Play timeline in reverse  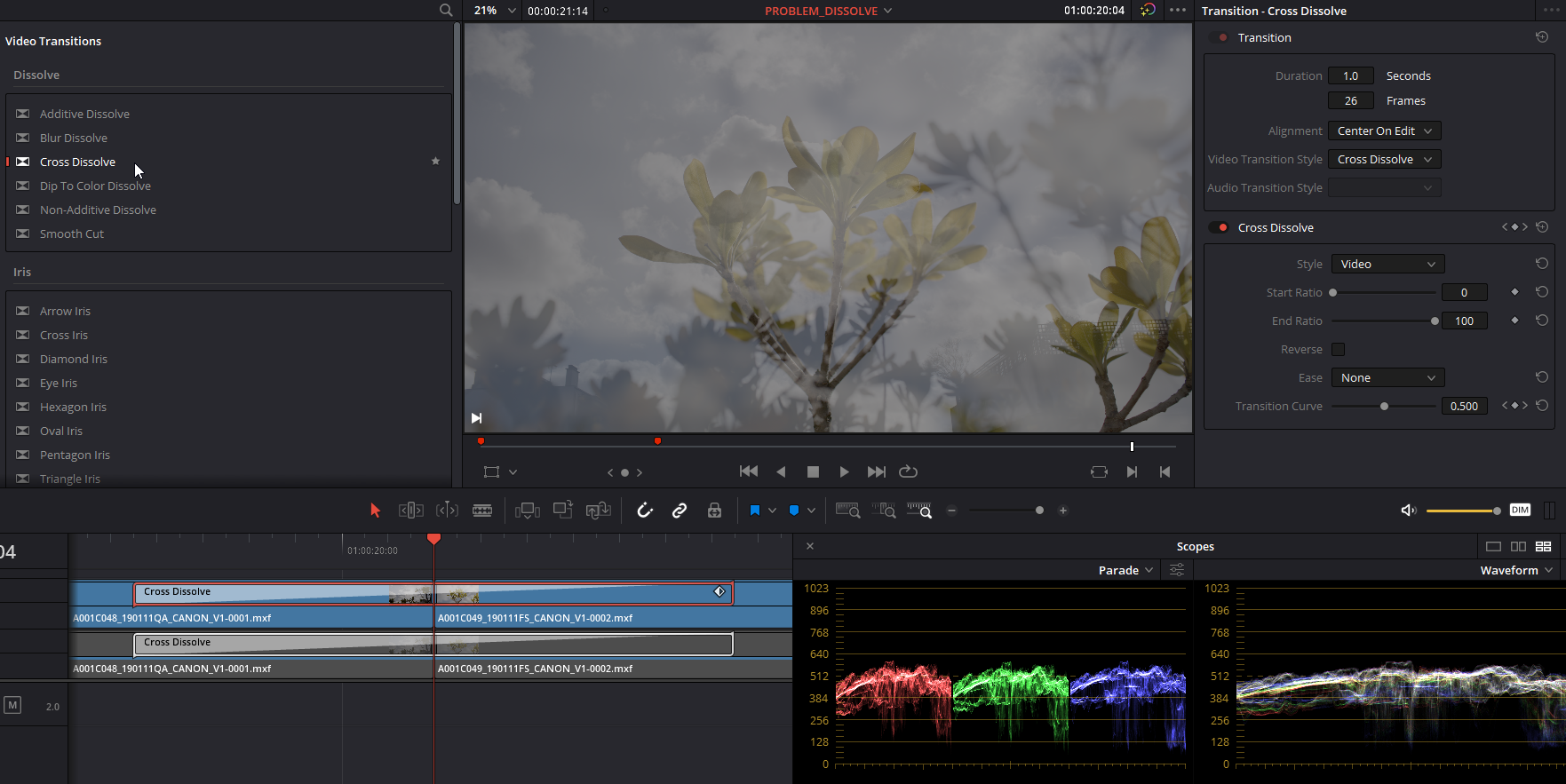pyautogui.click(x=781, y=471)
